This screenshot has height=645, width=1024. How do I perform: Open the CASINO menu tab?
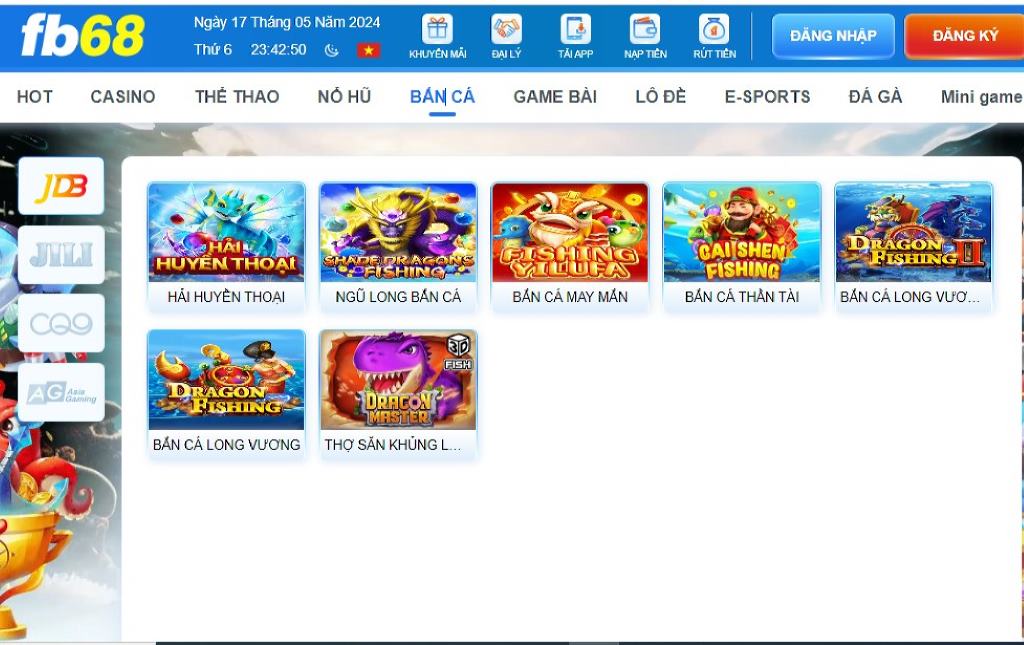pyautogui.click(x=123, y=97)
